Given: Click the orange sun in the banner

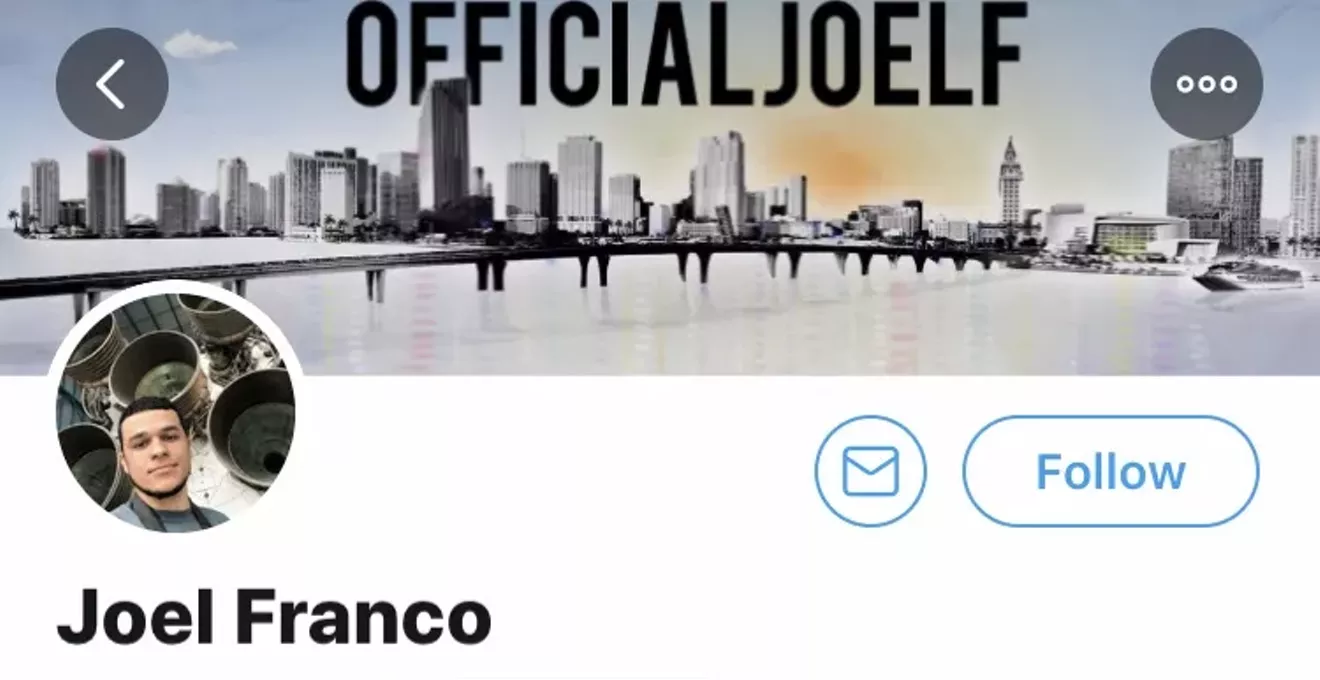Looking at the screenshot, I should (838, 160).
